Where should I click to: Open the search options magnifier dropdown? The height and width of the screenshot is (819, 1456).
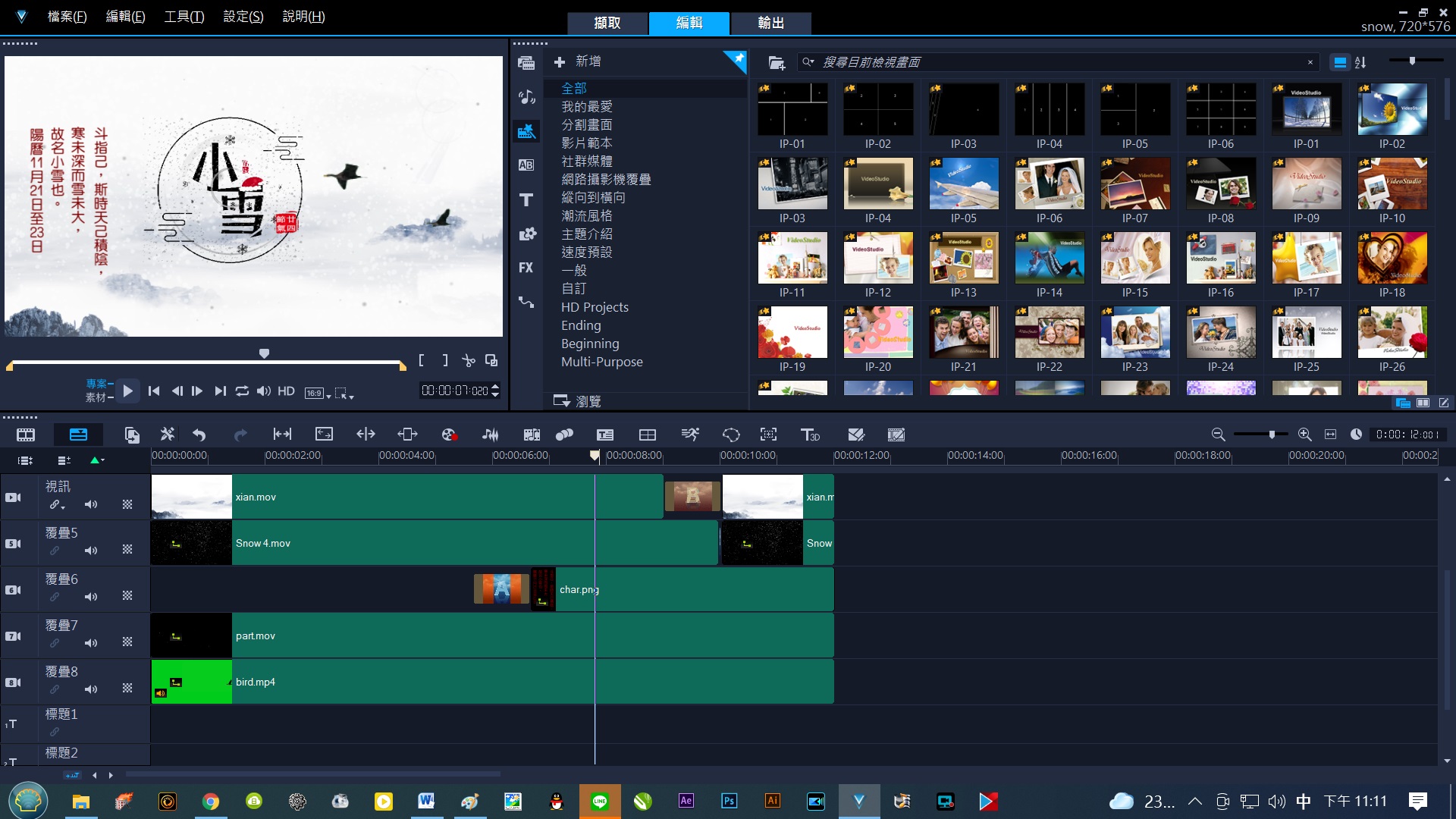pyautogui.click(x=808, y=62)
